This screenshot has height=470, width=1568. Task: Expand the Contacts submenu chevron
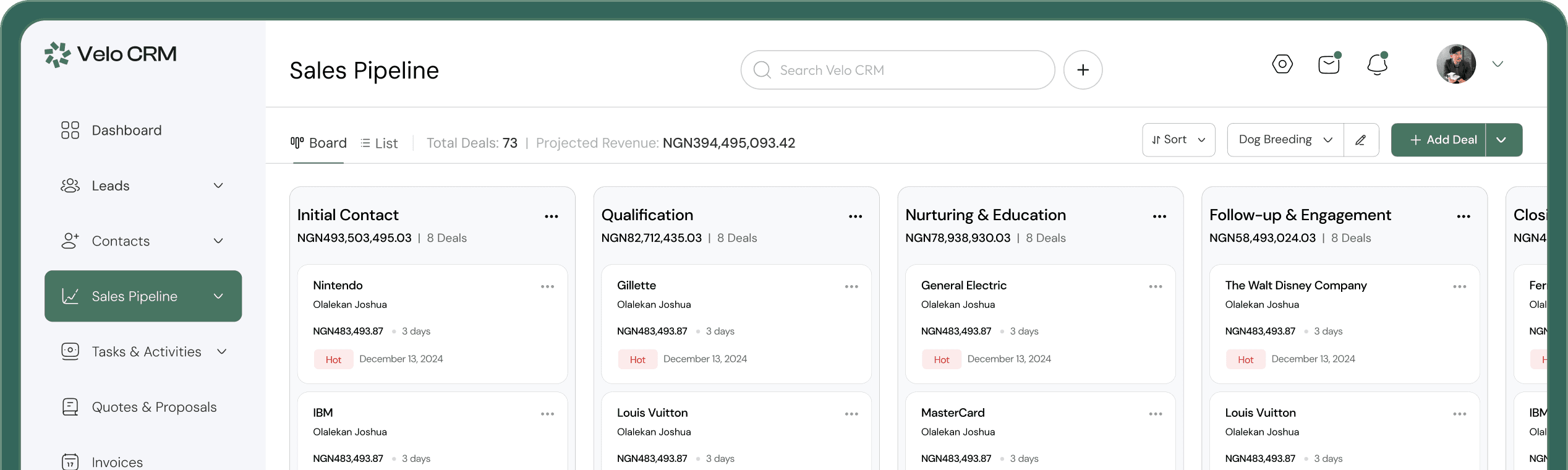(218, 241)
